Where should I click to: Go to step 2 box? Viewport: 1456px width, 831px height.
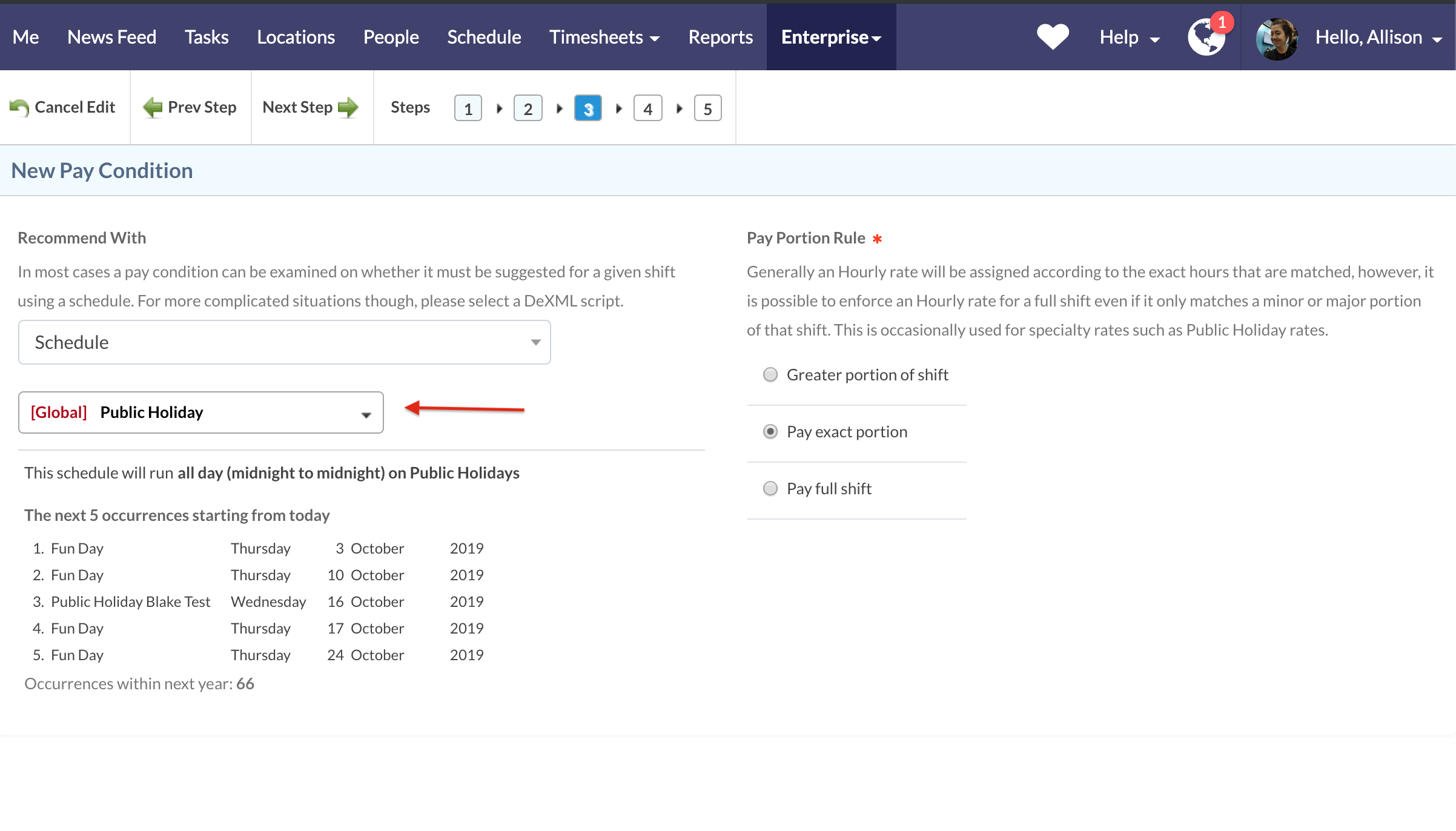coord(528,109)
